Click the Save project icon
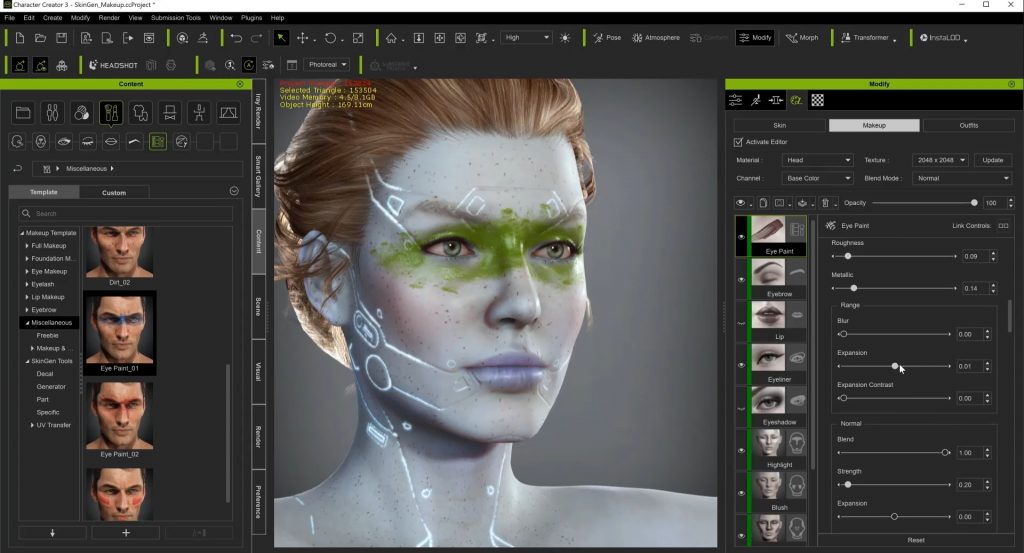1024x553 pixels. [x=62, y=38]
